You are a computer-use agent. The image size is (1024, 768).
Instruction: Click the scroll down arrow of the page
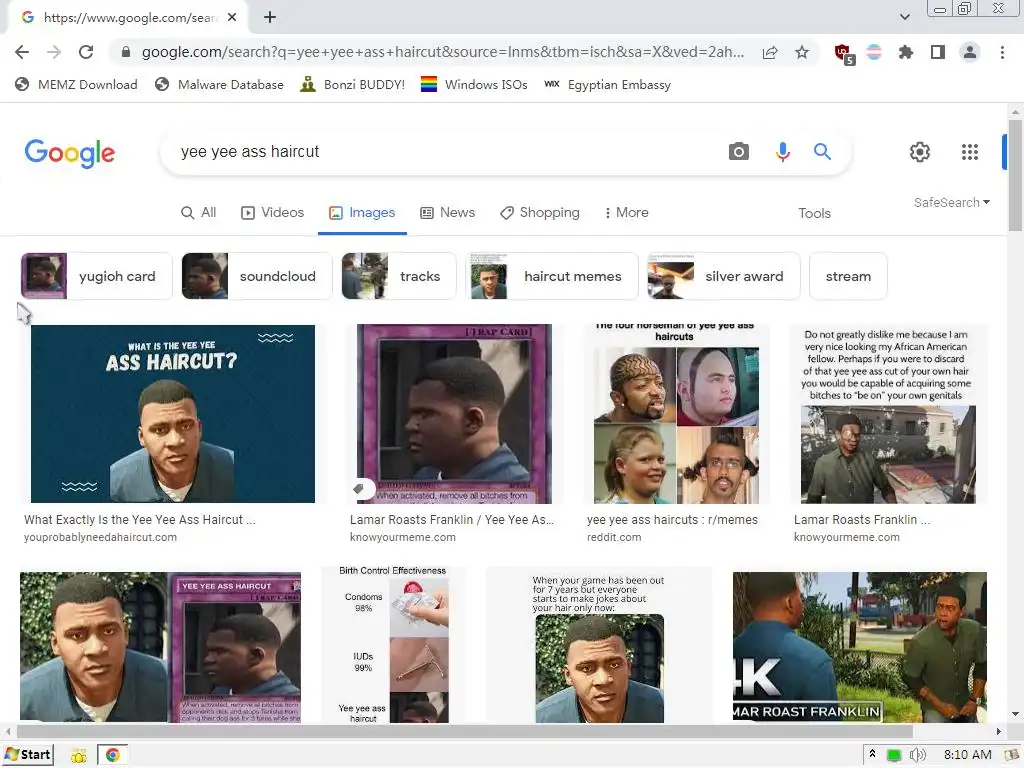(x=1015, y=714)
